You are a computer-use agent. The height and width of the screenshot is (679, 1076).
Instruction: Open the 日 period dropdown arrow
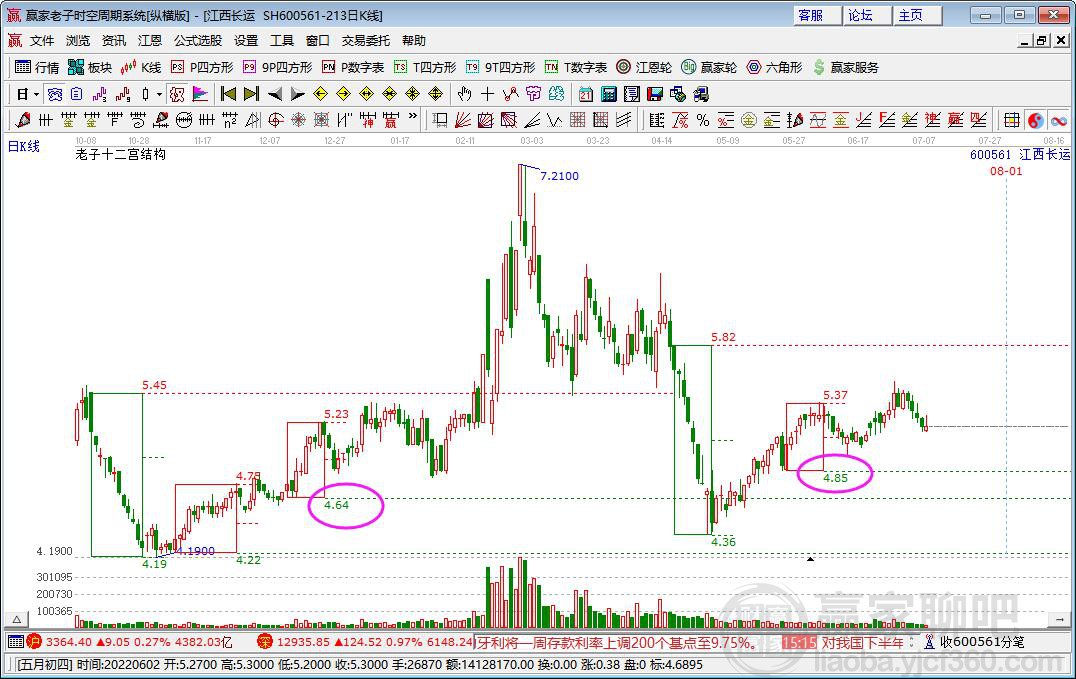tap(36, 94)
